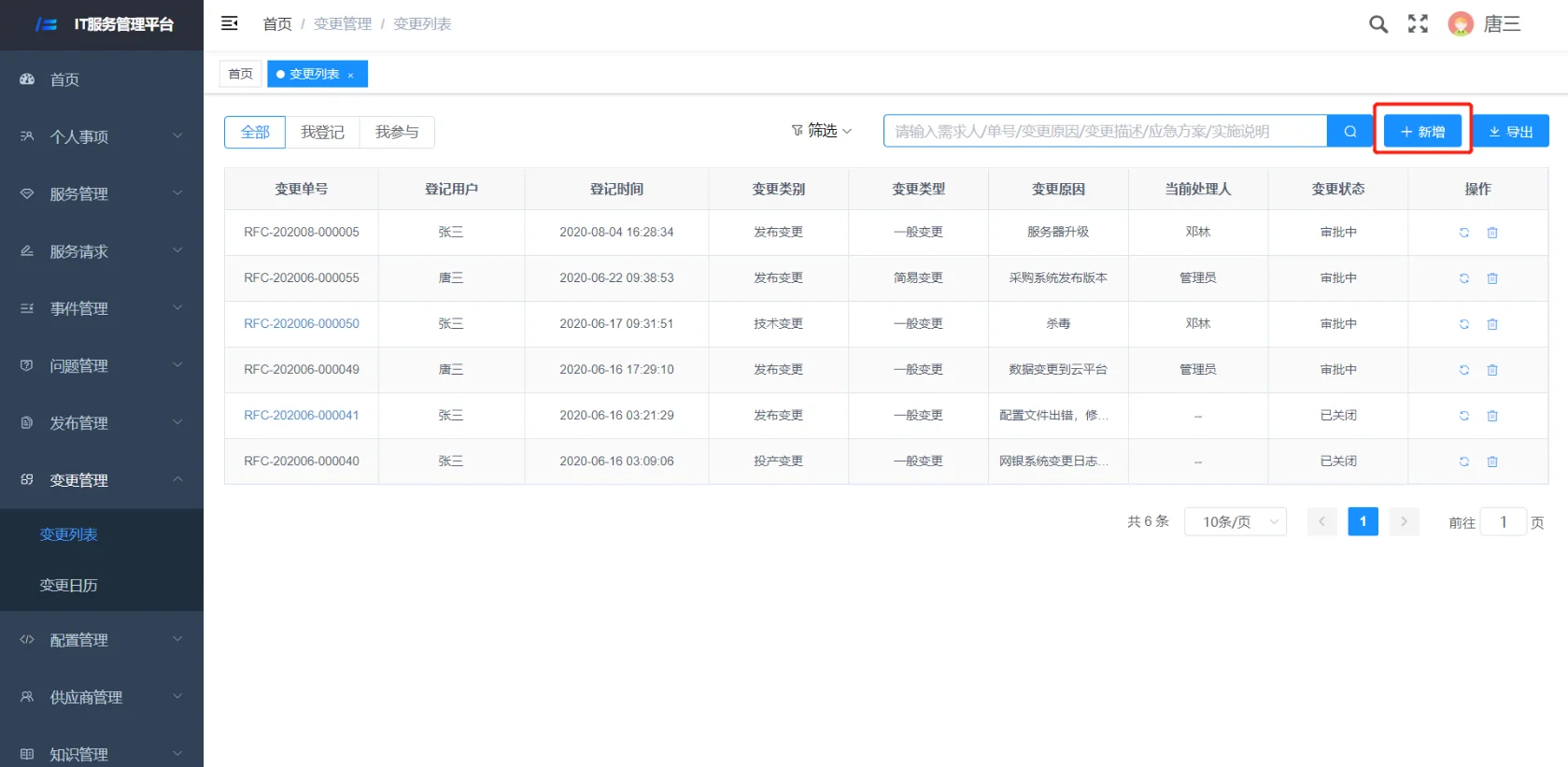Select 变更列表 in sidebar submenu
This screenshot has width=1568, height=767.
102,534
